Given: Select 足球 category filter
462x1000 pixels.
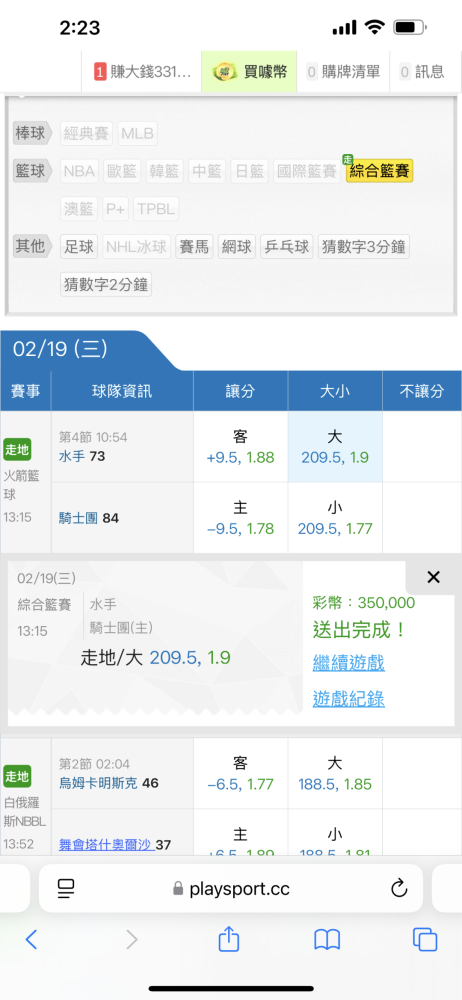Looking at the screenshot, I should 80,247.
